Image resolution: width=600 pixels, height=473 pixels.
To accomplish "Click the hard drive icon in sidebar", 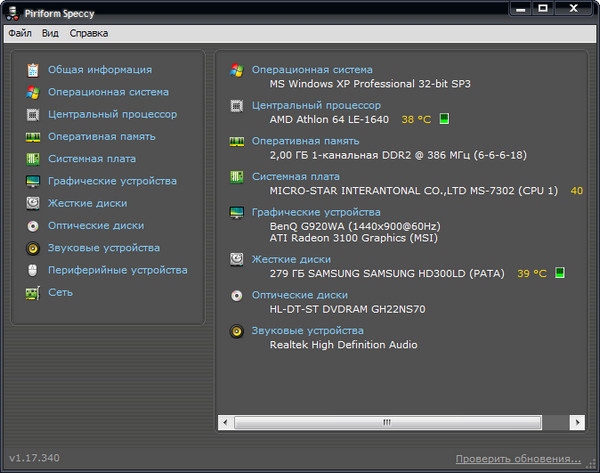I will [x=33, y=204].
